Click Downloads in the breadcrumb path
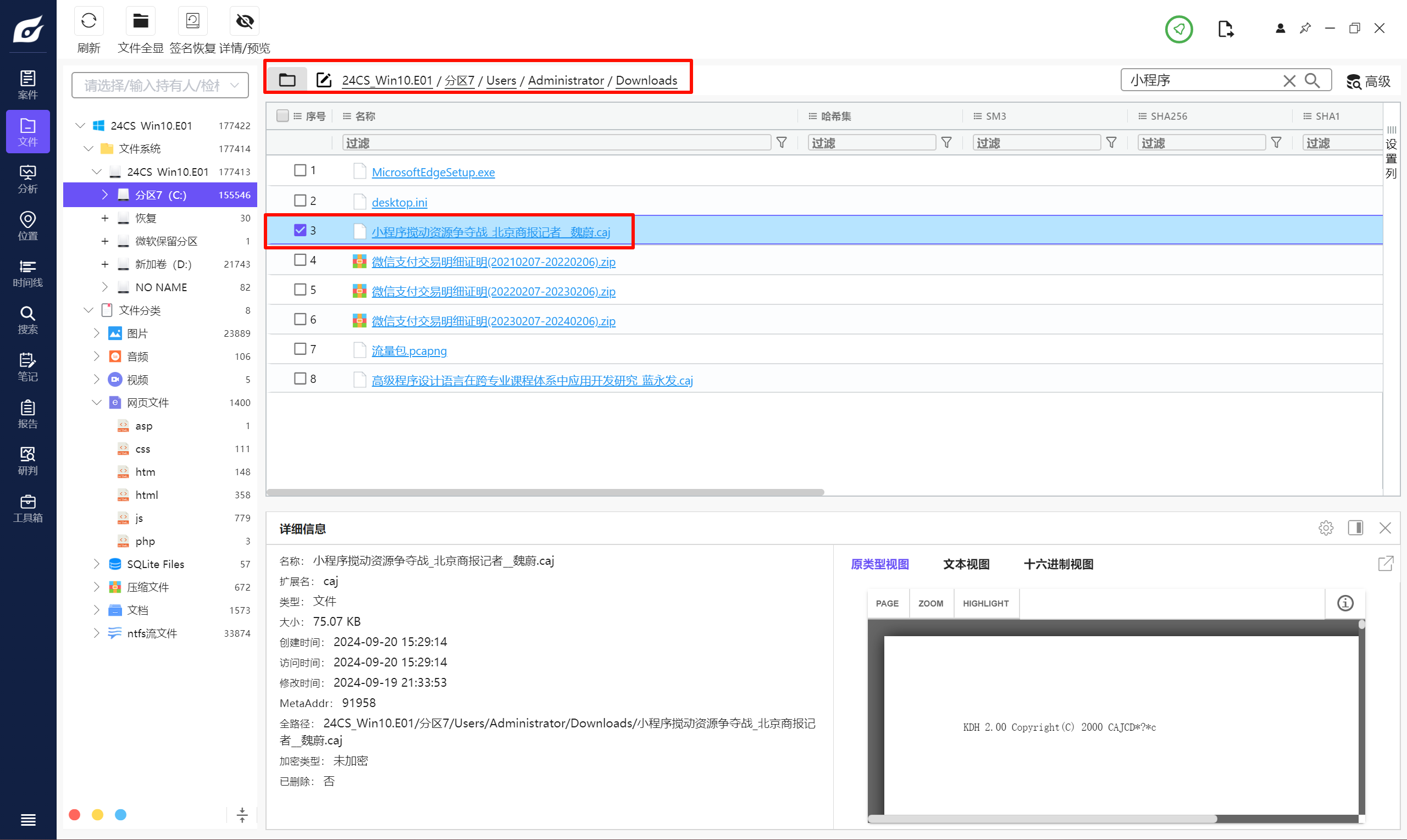This screenshot has width=1407, height=840. (646, 80)
